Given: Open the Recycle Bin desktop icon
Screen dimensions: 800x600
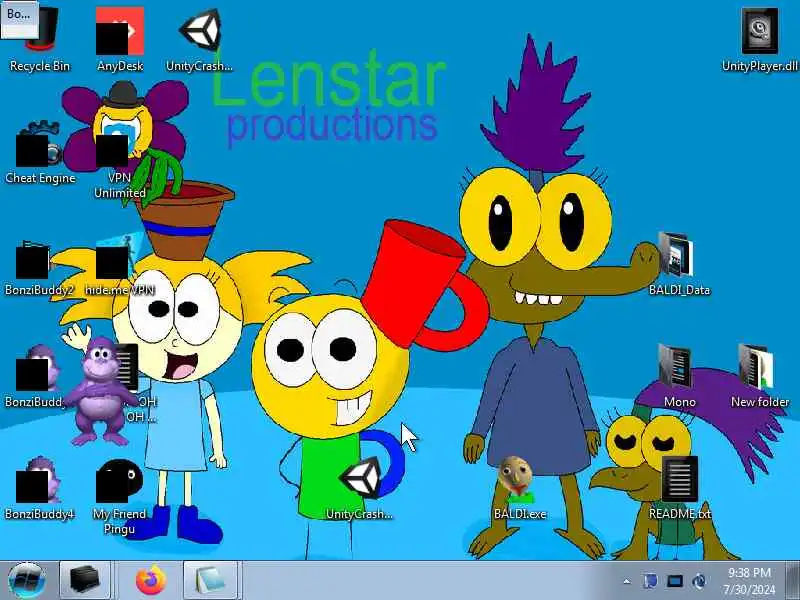Looking at the screenshot, I should tap(40, 41).
